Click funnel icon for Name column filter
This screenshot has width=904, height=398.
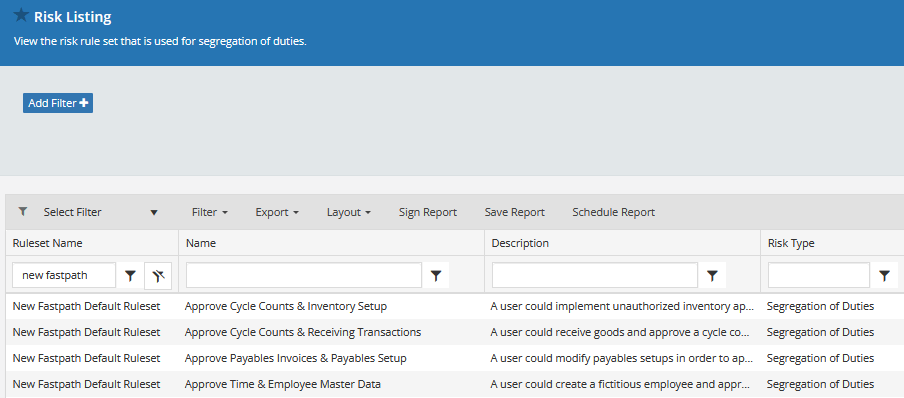pyautogui.click(x=436, y=276)
